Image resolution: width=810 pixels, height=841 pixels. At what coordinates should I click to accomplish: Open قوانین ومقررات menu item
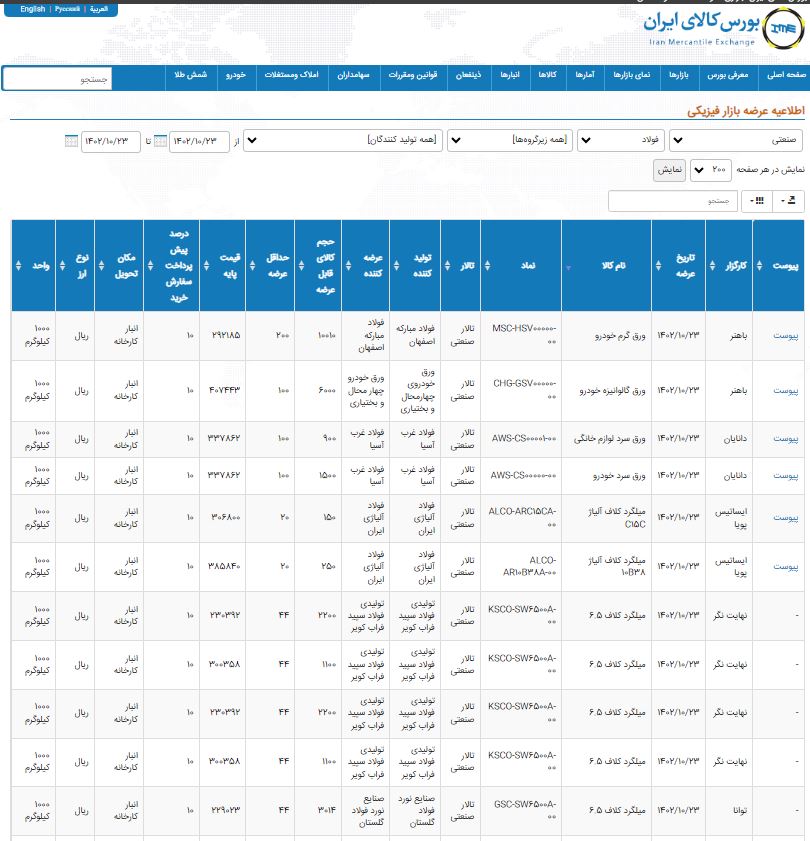[413, 75]
